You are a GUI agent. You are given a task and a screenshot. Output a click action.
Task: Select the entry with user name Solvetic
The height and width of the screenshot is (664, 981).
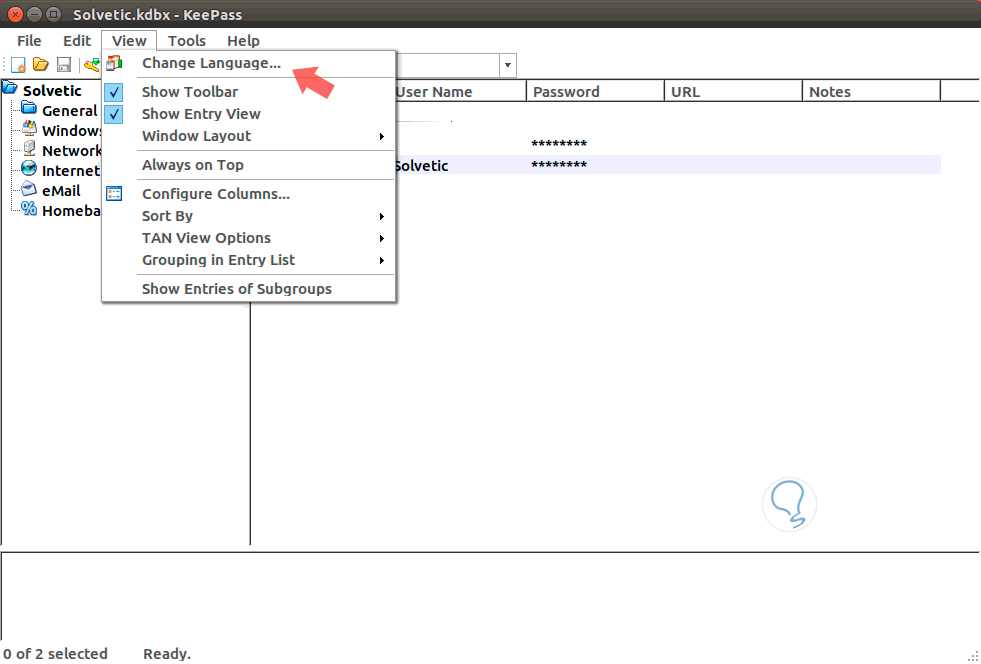421,166
